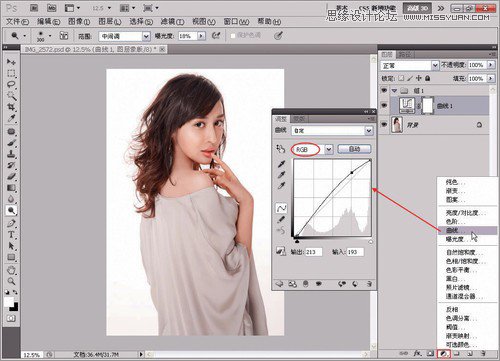Hide the 曲线 1 adjustment layer
Screen dimensions: 500x361
(x=384, y=106)
